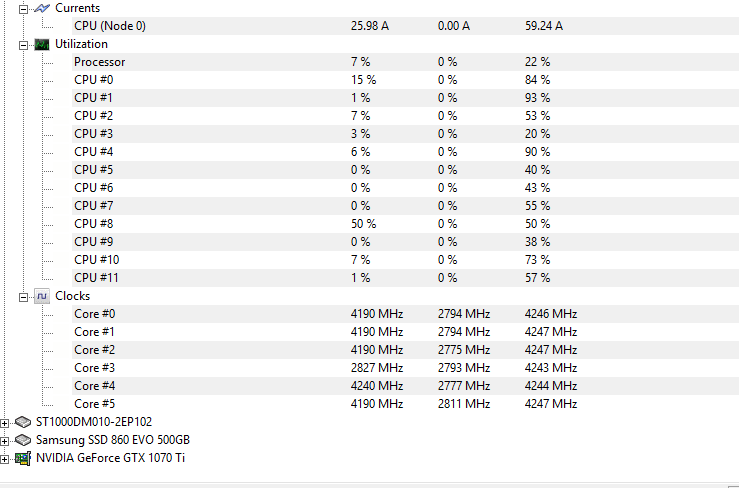Collapse the Clocks section
The width and height of the screenshot is (739, 488).
23,297
